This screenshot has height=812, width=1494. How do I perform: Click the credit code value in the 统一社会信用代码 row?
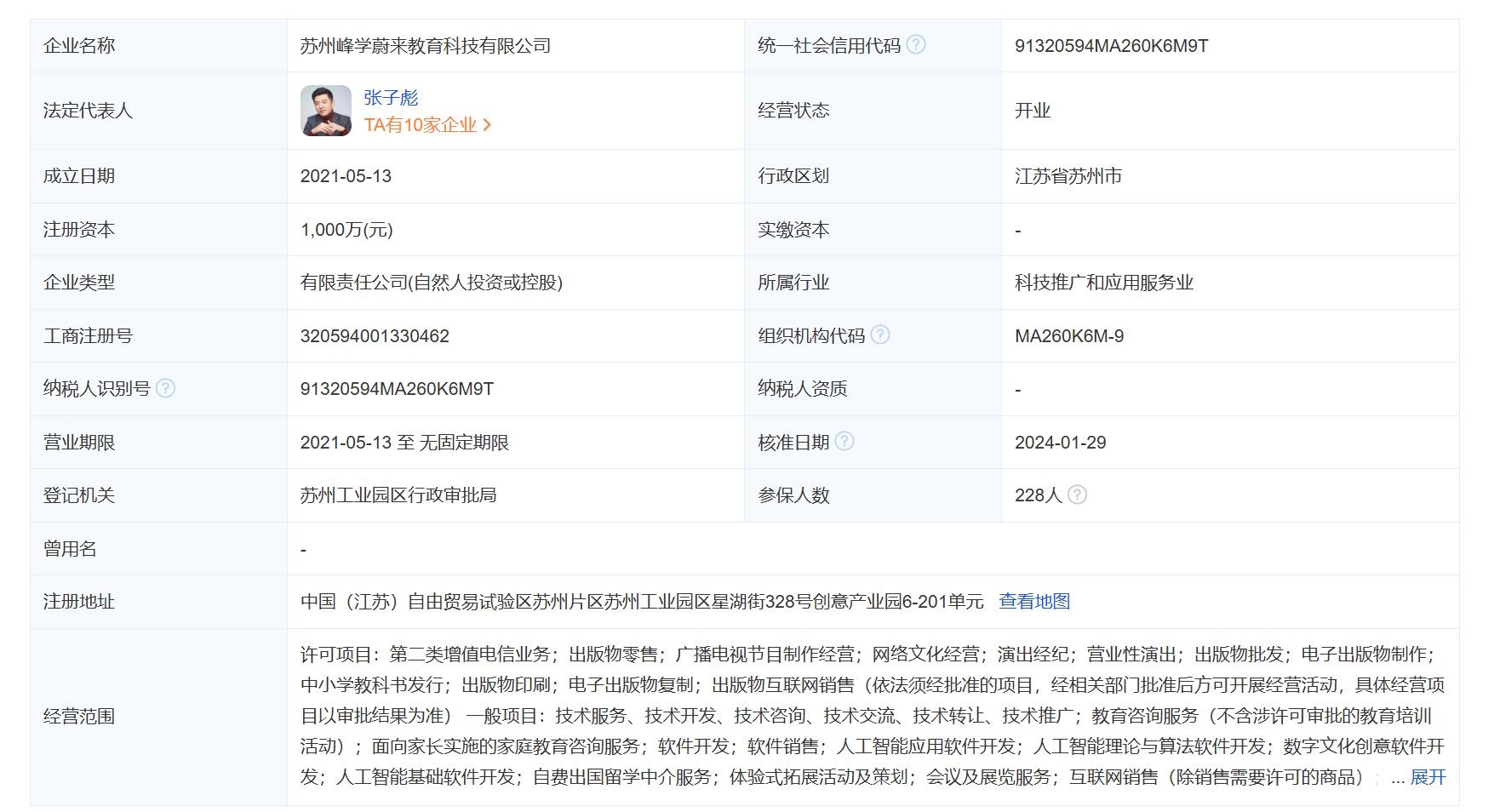click(x=1111, y=46)
